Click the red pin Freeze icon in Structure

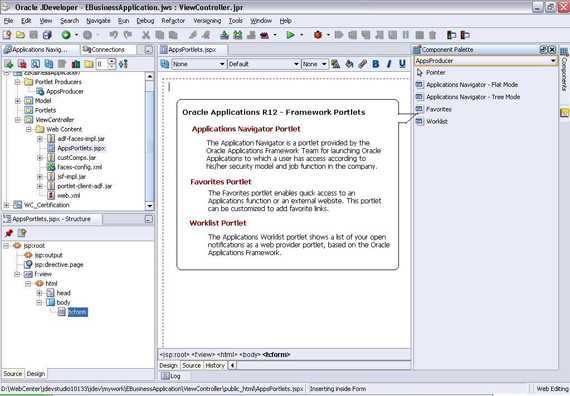[9, 233]
